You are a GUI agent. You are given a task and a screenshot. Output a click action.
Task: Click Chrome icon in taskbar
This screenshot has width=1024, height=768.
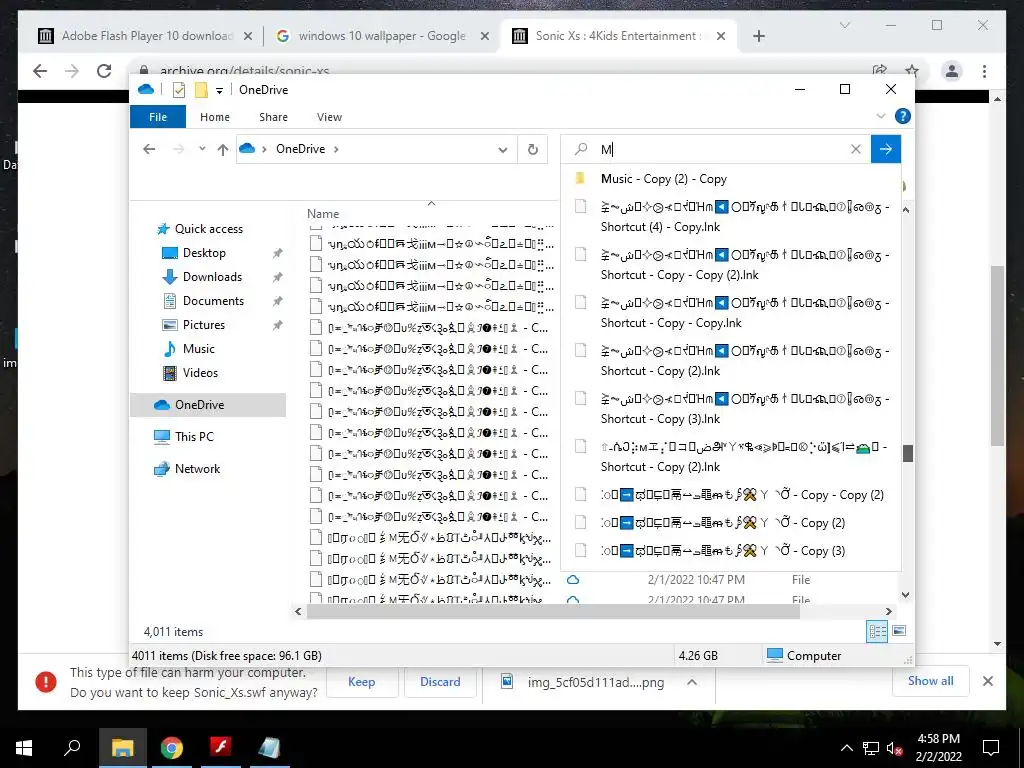172,748
